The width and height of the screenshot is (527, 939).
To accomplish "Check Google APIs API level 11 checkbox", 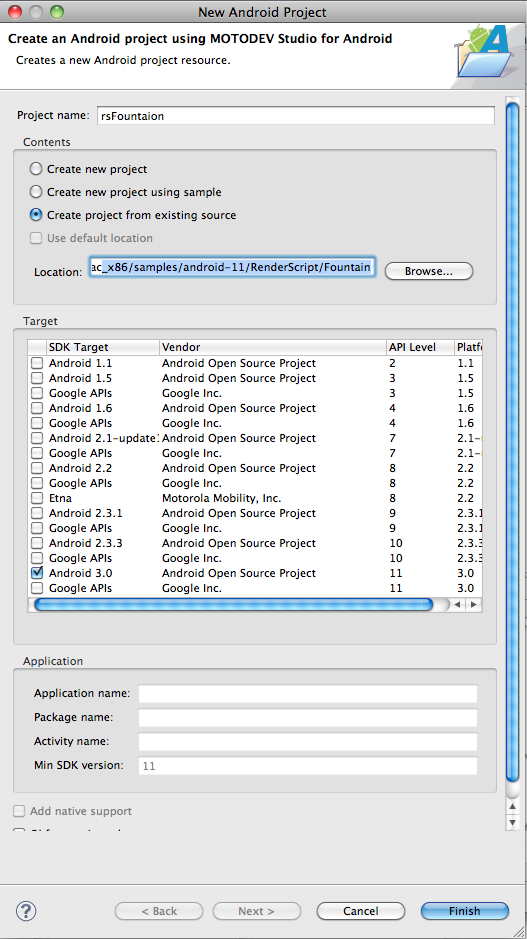I will pos(37,587).
